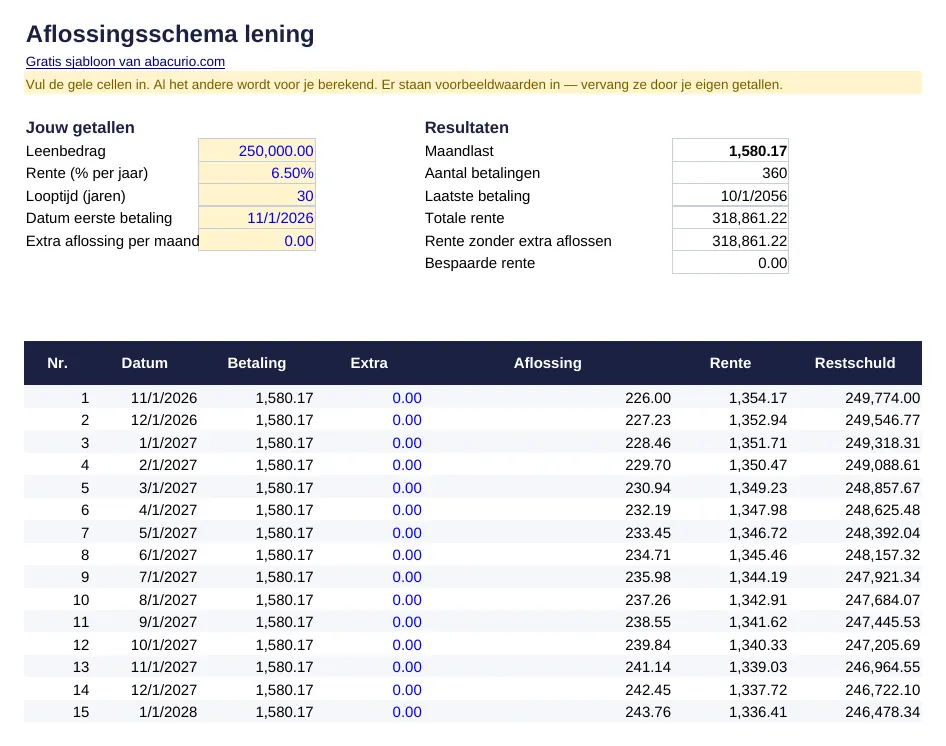This screenshot has width=946, height=746.
Task: Click the Extra aflossing per maand label
Action: tap(112, 241)
